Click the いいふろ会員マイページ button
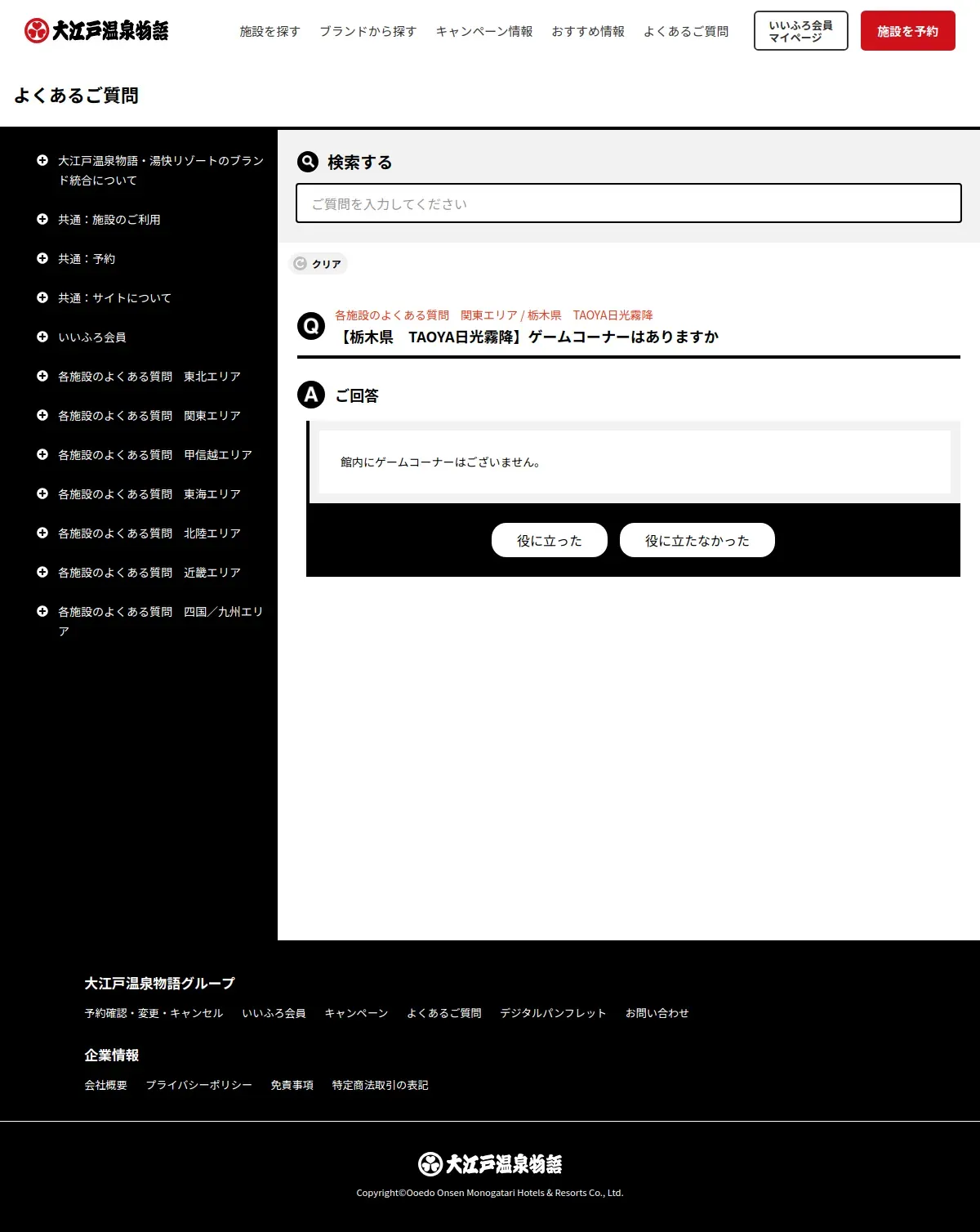The image size is (980, 1232). point(801,31)
